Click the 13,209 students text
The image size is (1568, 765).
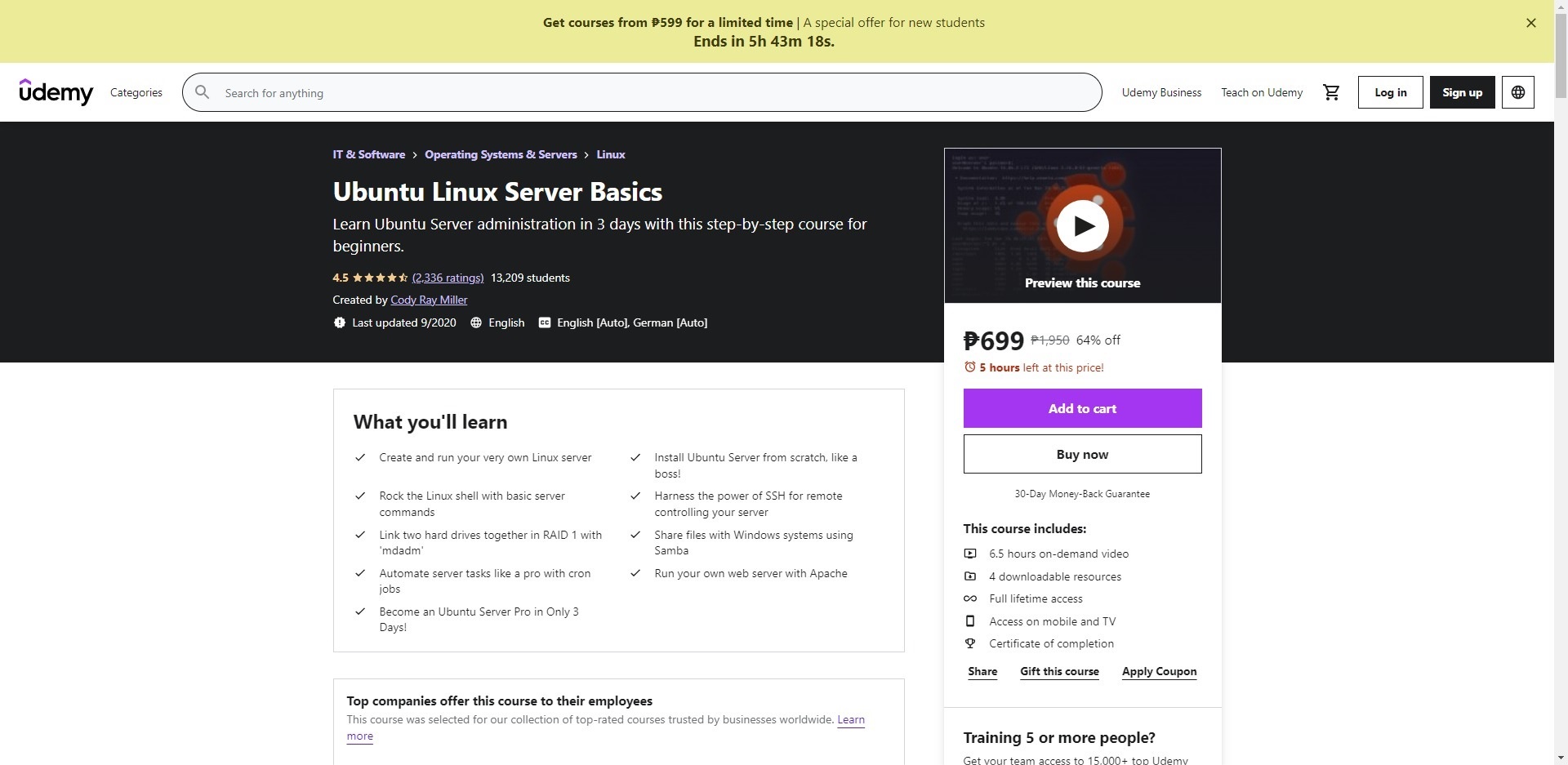(x=530, y=278)
